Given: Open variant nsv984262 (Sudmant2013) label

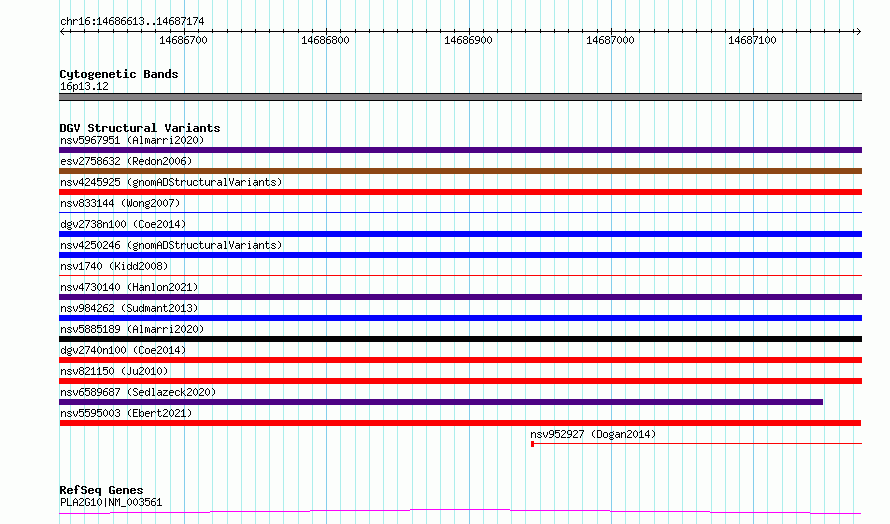Looking at the screenshot, I should coord(129,308).
